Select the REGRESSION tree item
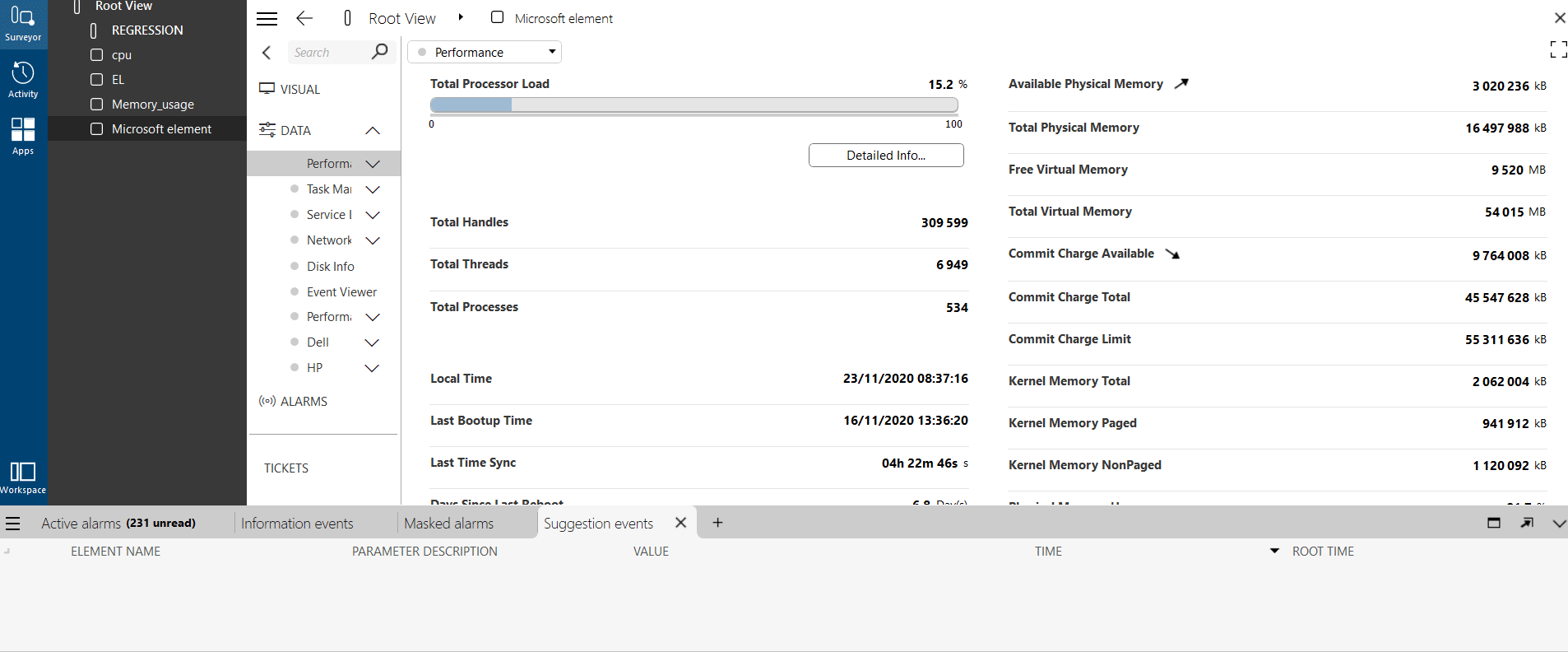1568x652 pixels. [147, 30]
